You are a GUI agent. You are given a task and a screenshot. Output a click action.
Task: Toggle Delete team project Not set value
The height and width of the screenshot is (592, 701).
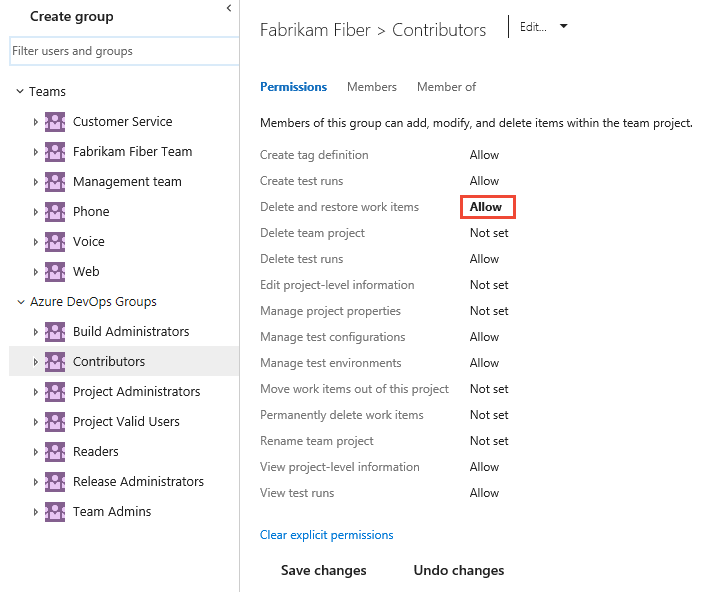(489, 233)
